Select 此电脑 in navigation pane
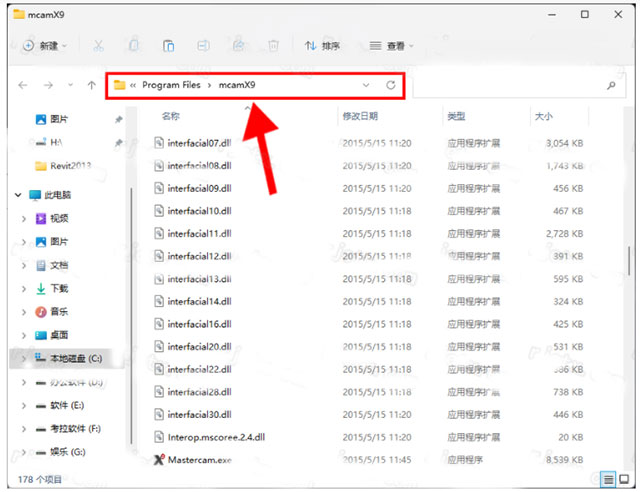The image size is (640, 492). coord(50,195)
